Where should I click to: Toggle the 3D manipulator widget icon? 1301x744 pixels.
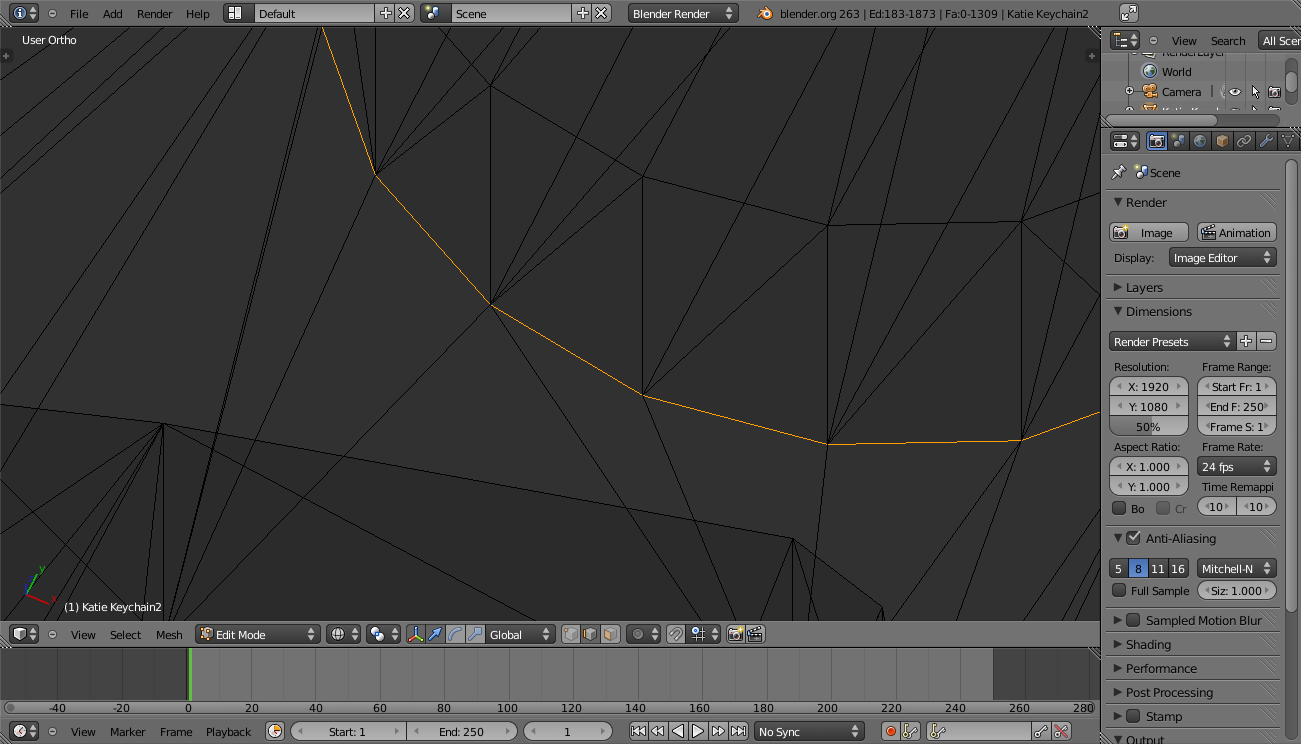[x=415, y=634]
